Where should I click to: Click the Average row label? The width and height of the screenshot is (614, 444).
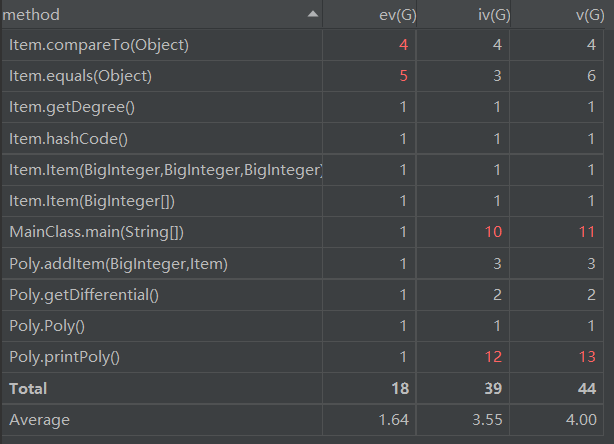[40, 420]
